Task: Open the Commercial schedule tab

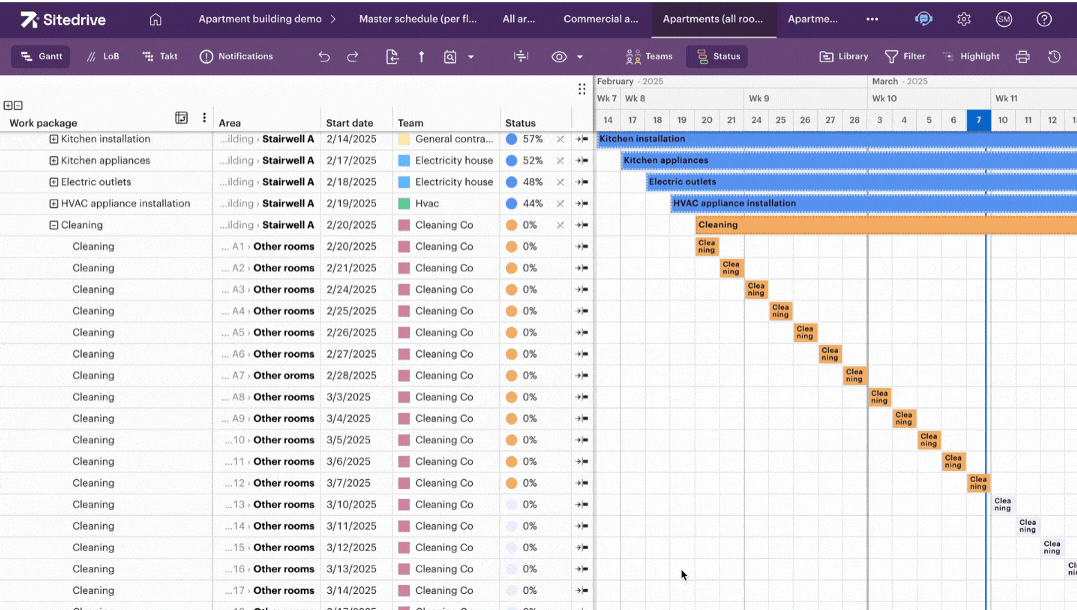Action: pyautogui.click(x=600, y=18)
